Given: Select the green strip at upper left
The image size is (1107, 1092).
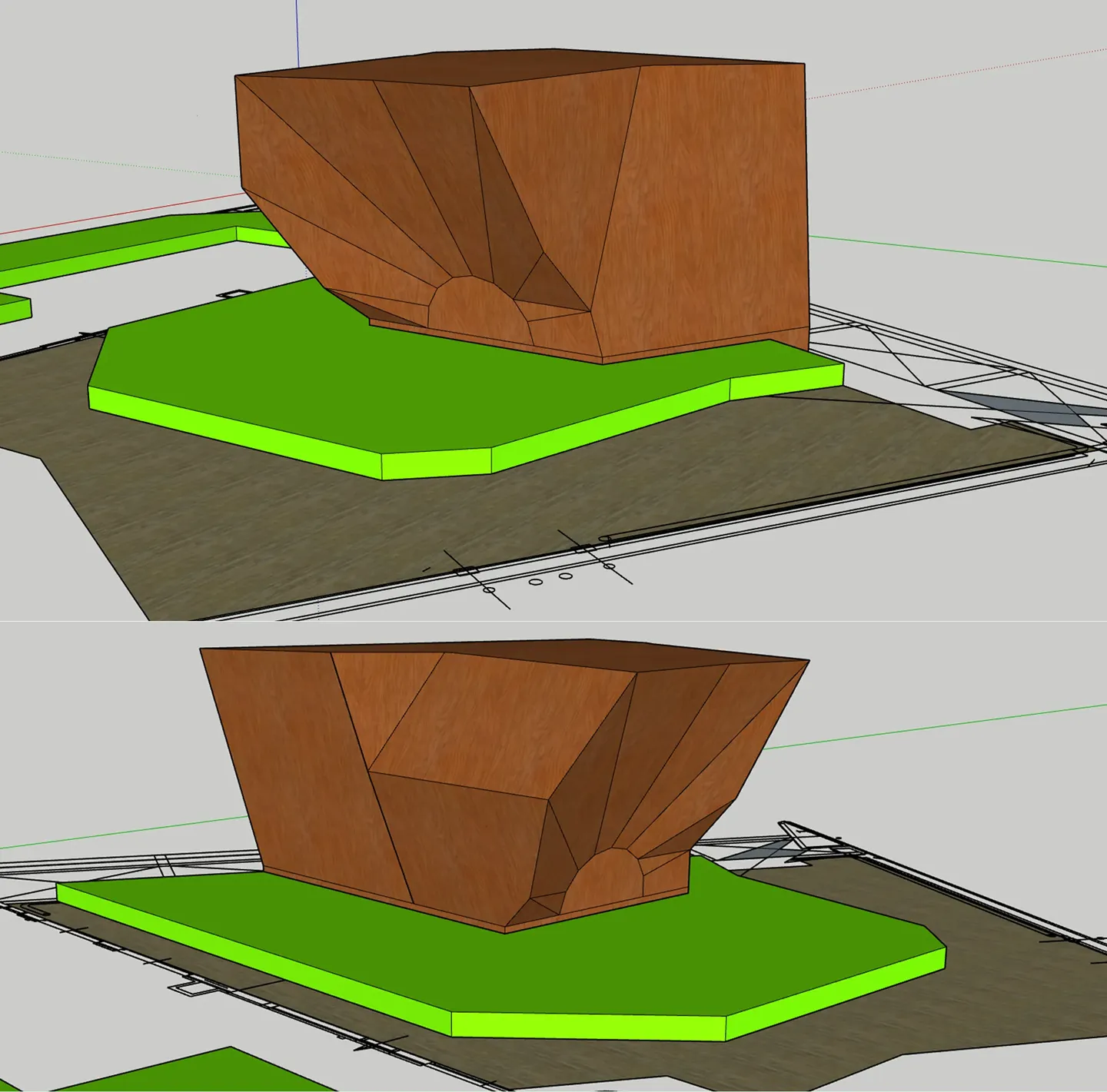Looking at the screenshot, I should click(x=115, y=244).
